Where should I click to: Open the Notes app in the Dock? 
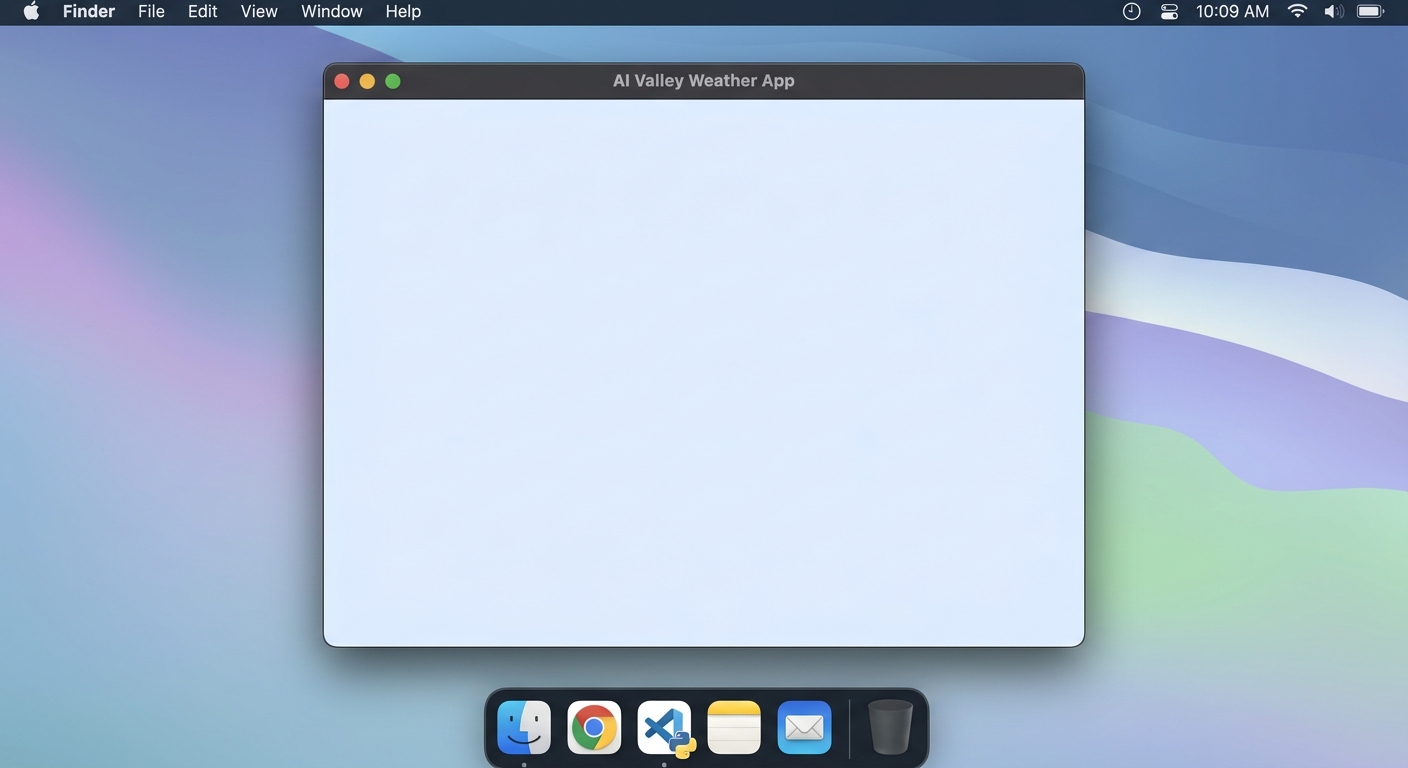734,727
